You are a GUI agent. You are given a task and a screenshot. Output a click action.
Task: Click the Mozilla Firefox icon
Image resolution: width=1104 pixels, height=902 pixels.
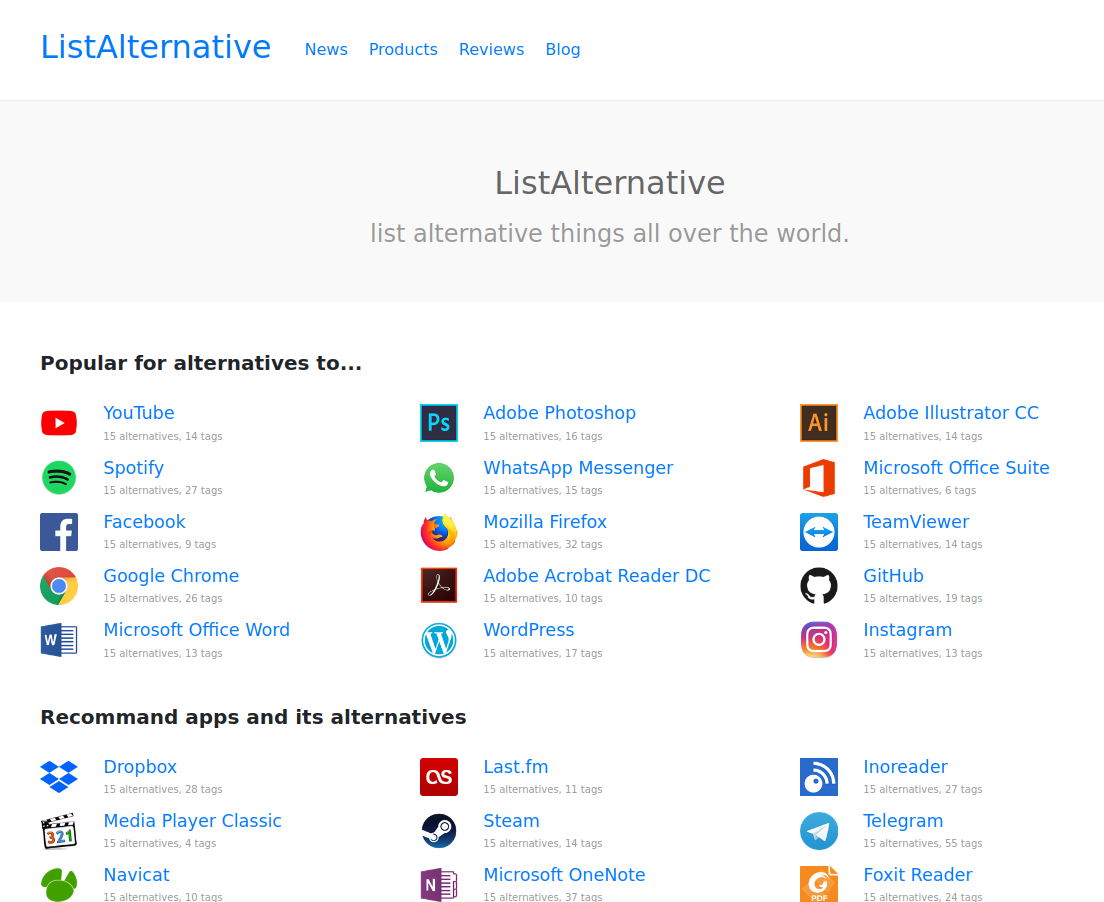(x=439, y=531)
